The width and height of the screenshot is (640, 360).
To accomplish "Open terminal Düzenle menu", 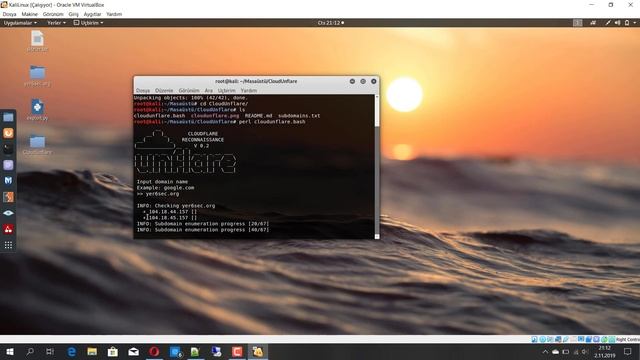I will point(164,90).
